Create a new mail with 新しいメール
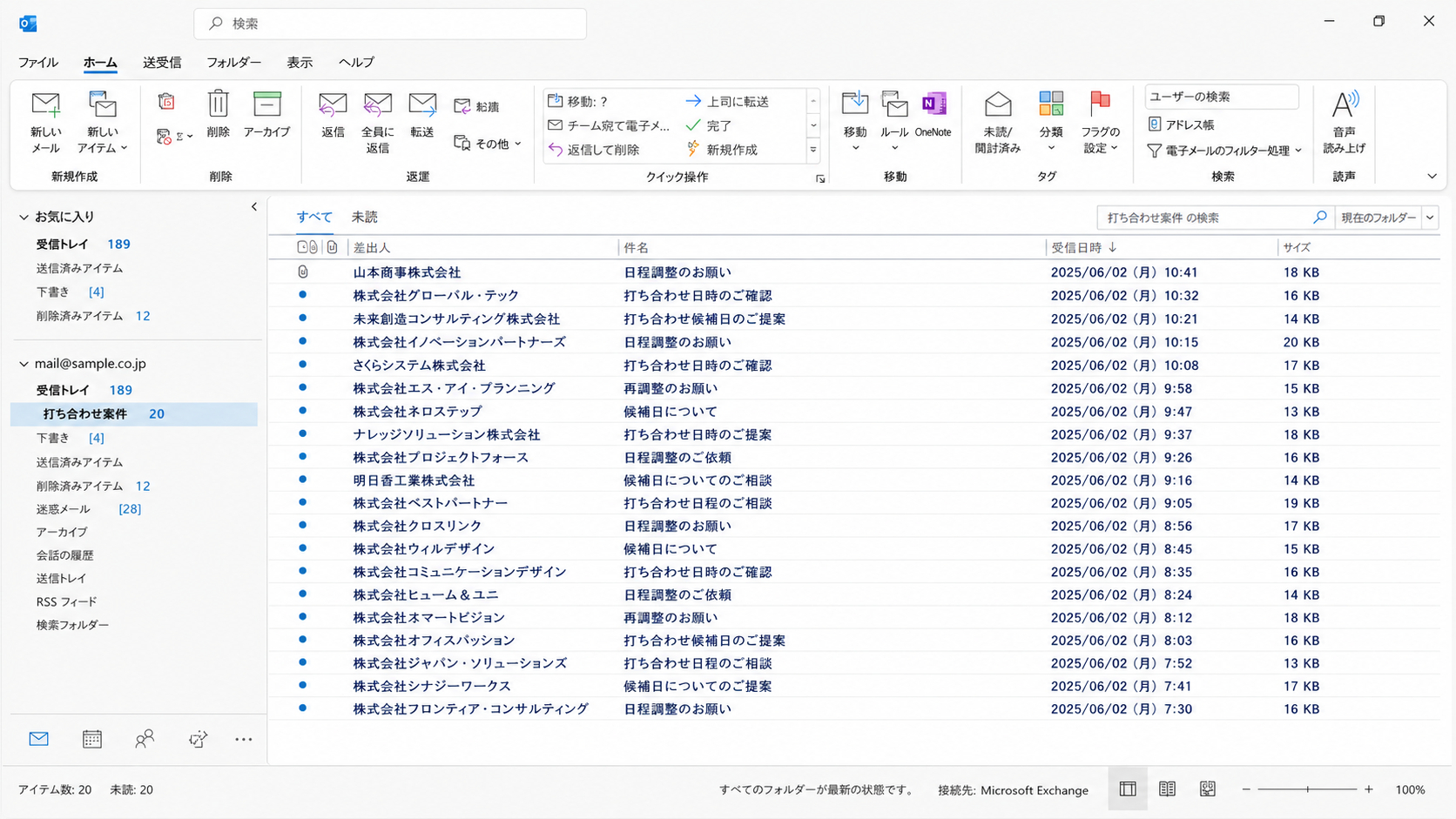The height and width of the screenshot is (819, 1456). click(x=45, y=122)
